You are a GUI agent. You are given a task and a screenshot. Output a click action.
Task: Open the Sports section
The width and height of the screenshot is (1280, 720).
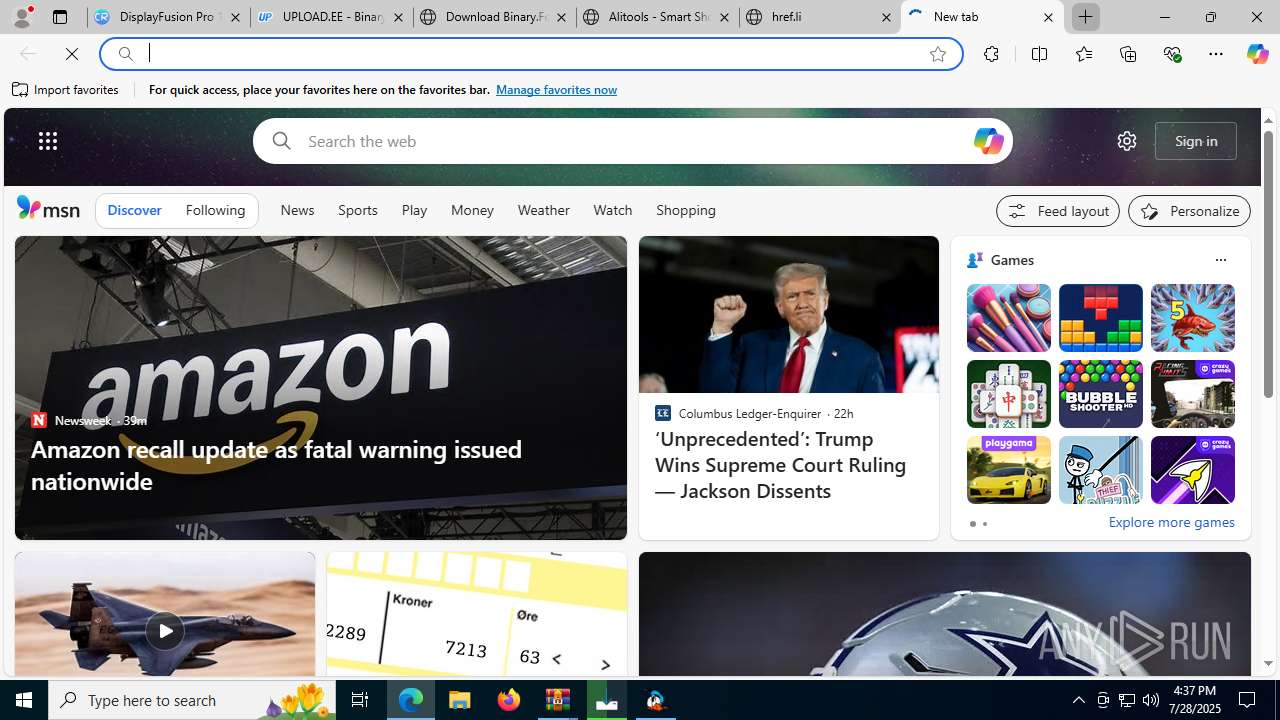pyautogui.click(x=357, y=210)
